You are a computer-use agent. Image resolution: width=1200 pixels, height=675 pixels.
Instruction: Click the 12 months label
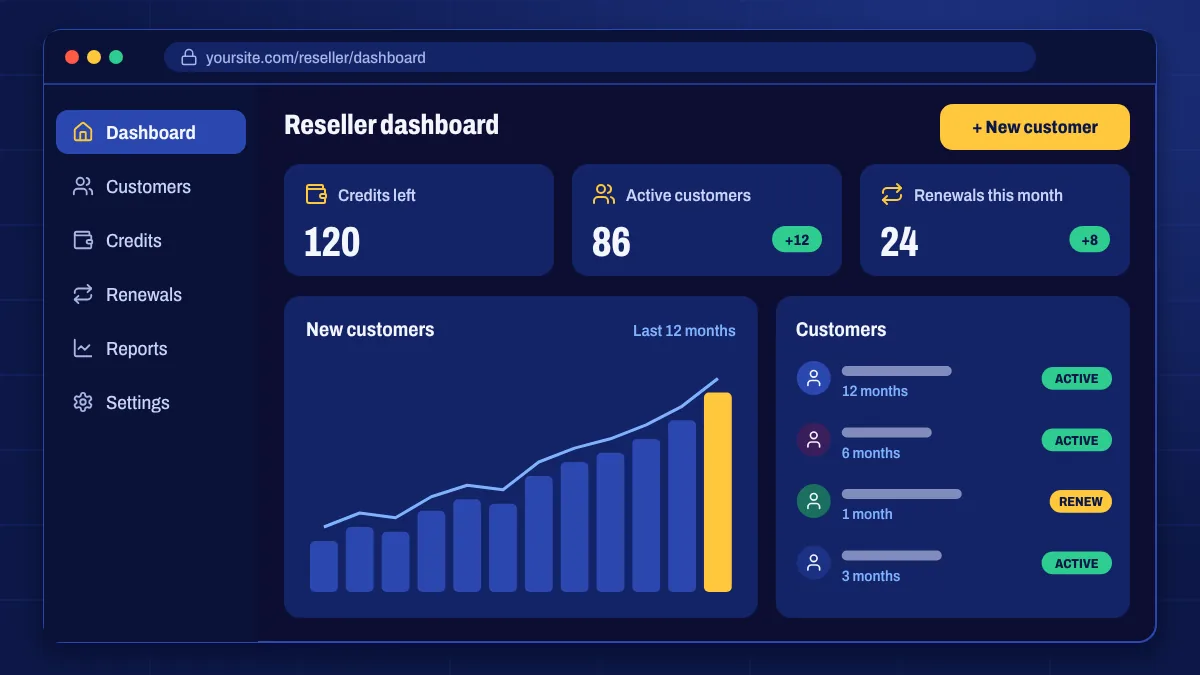pyautogui.click(x=875, y=391)
